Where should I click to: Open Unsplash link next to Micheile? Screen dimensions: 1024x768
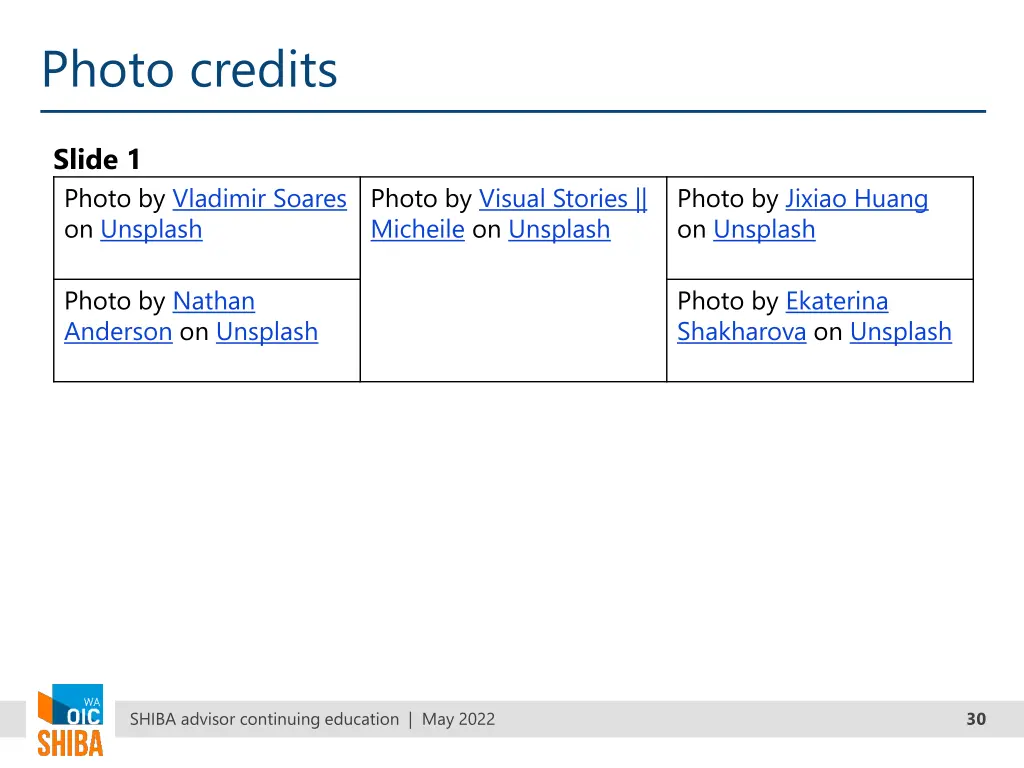click(559, 229)
